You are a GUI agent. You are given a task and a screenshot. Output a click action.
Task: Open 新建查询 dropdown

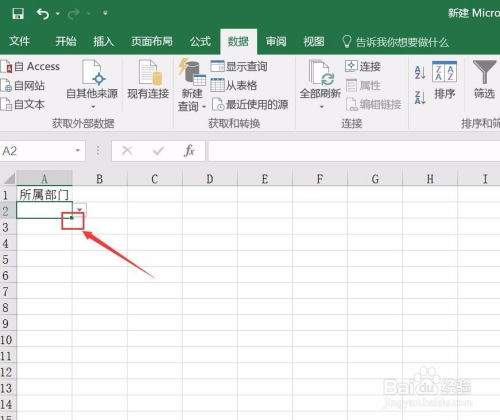pos(192,85)
